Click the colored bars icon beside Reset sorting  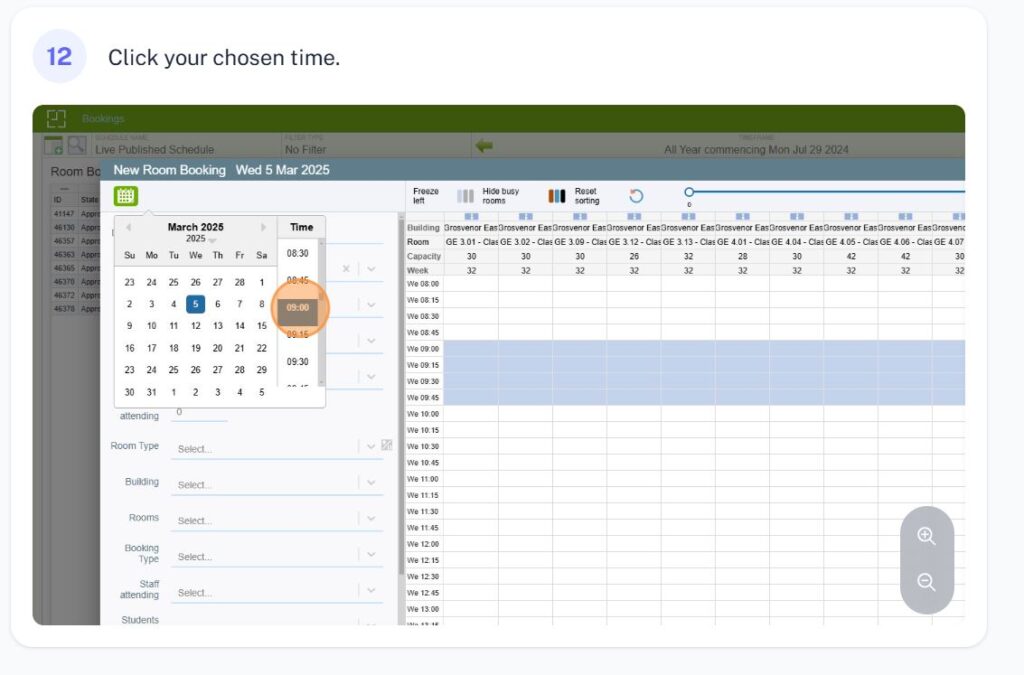tap(557, 196)
